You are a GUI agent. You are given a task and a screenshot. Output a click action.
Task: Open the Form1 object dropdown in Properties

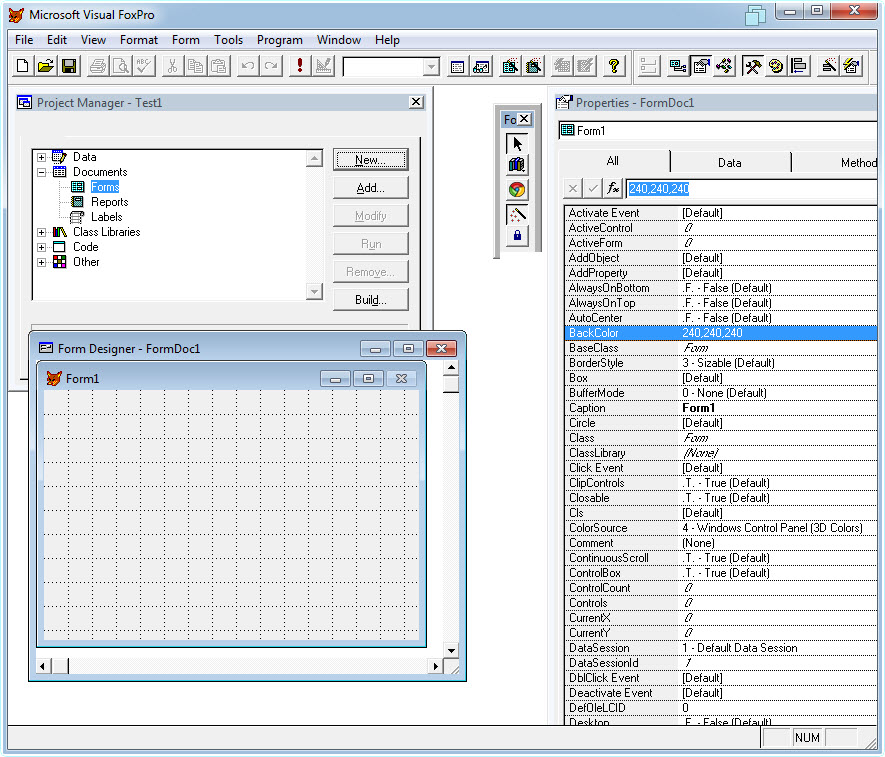click(x=717, y=131)
